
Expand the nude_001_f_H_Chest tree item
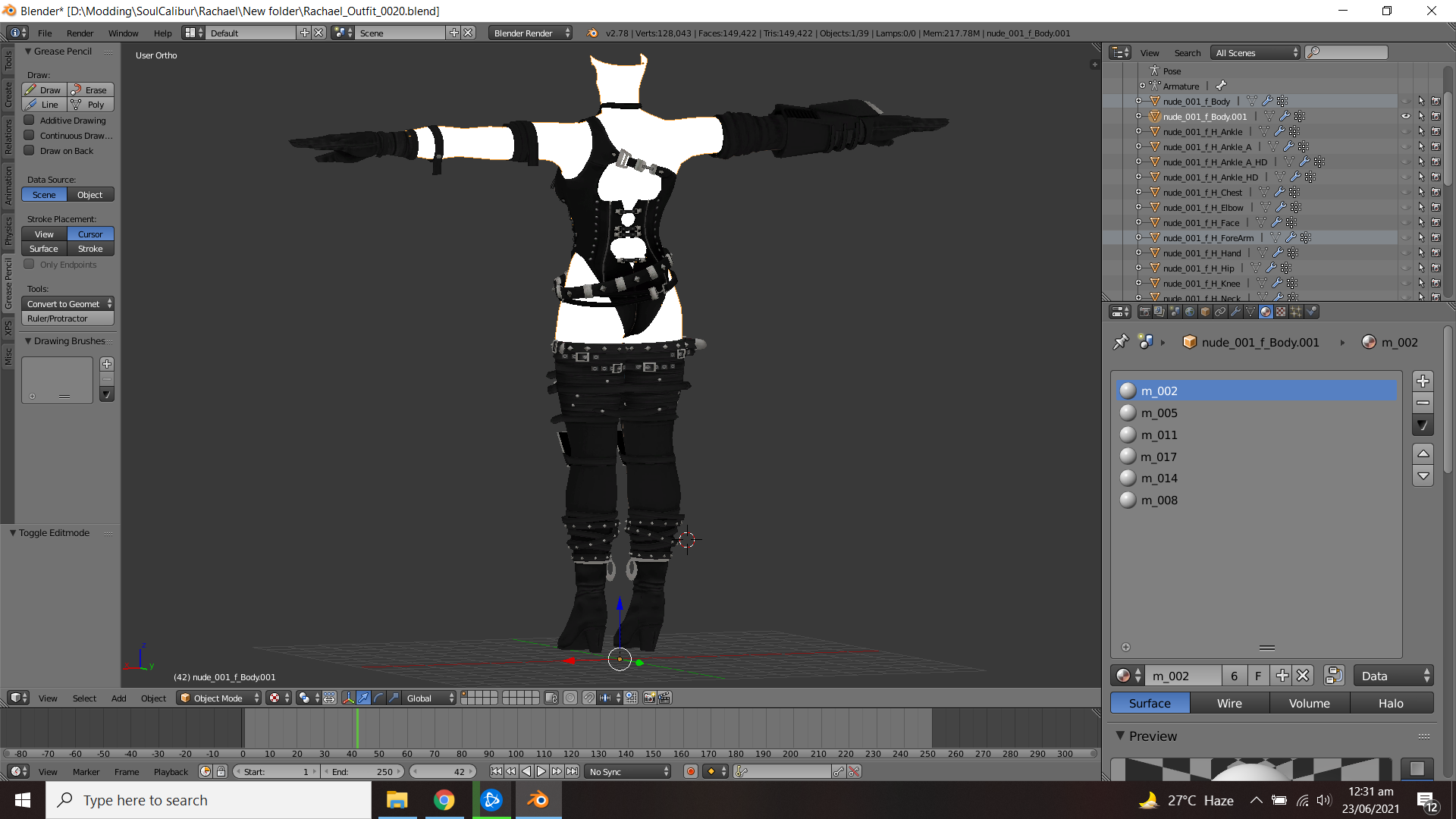pyautogui.click(x=1138, y=192)
